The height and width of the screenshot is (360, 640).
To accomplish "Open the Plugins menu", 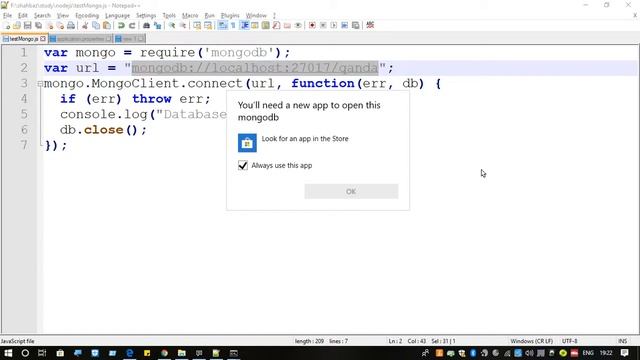I will coord(230,16).
